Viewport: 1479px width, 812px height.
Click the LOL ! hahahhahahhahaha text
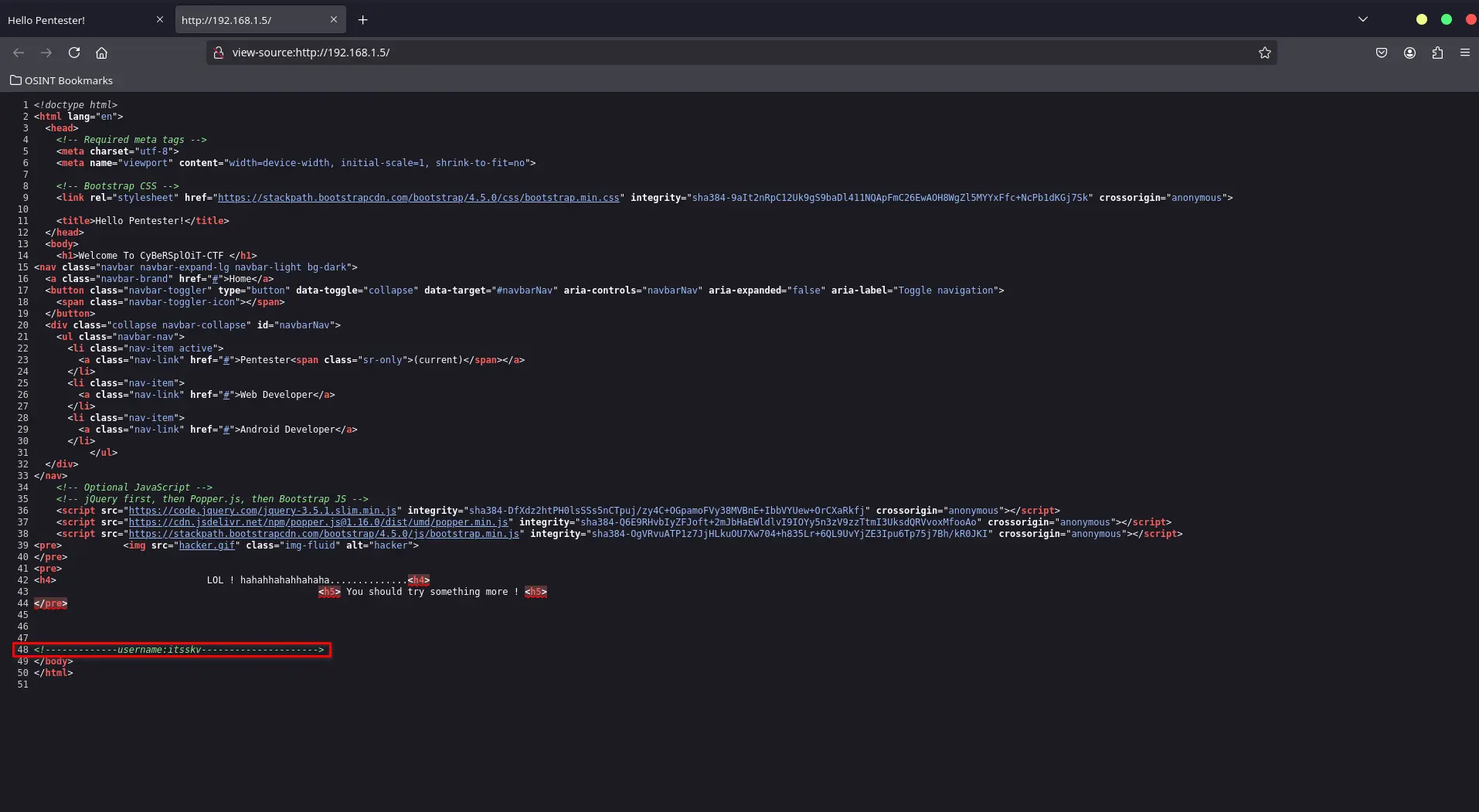click(307, 580)
